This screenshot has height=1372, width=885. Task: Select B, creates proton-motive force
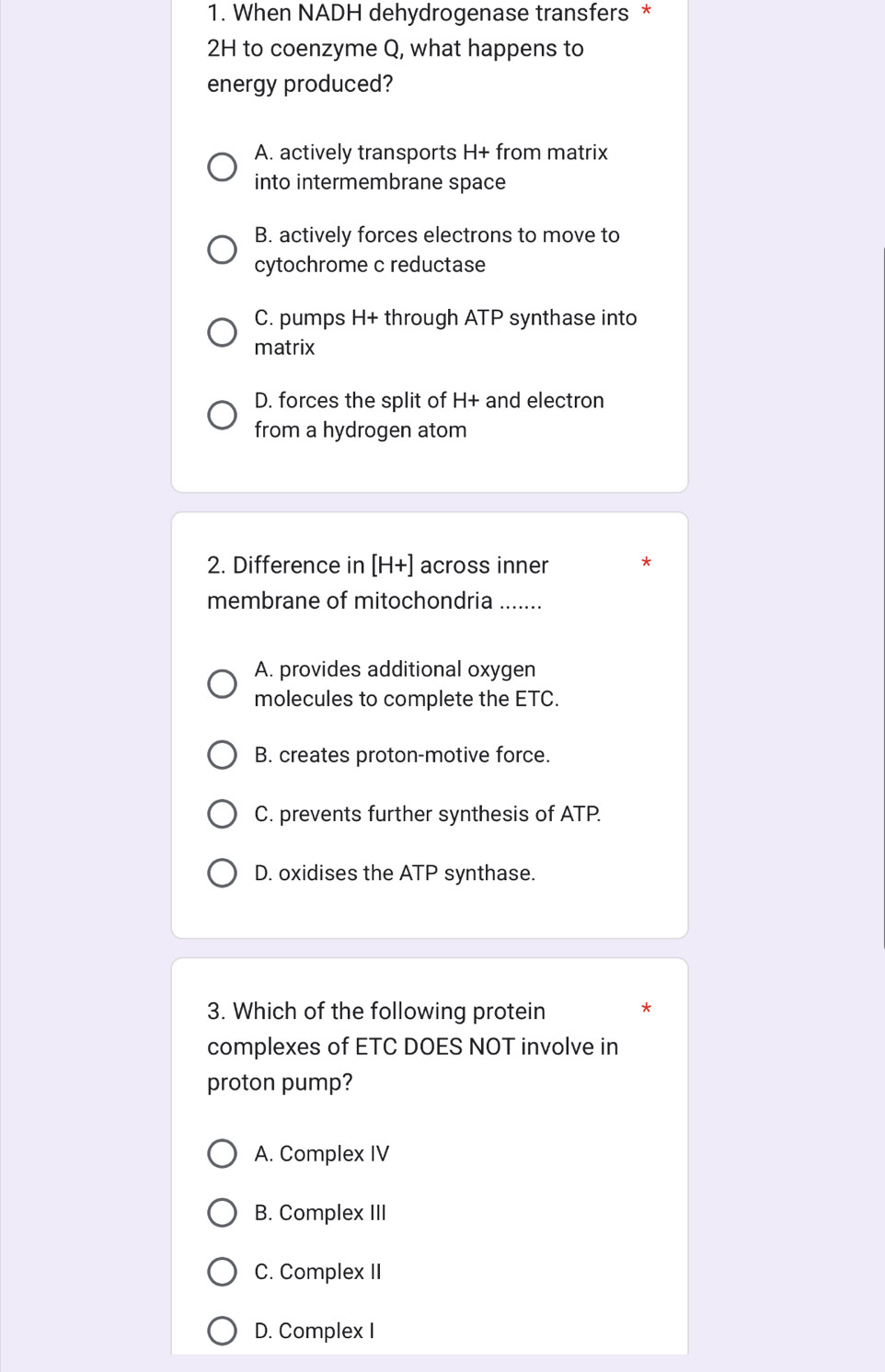[222, 756]
